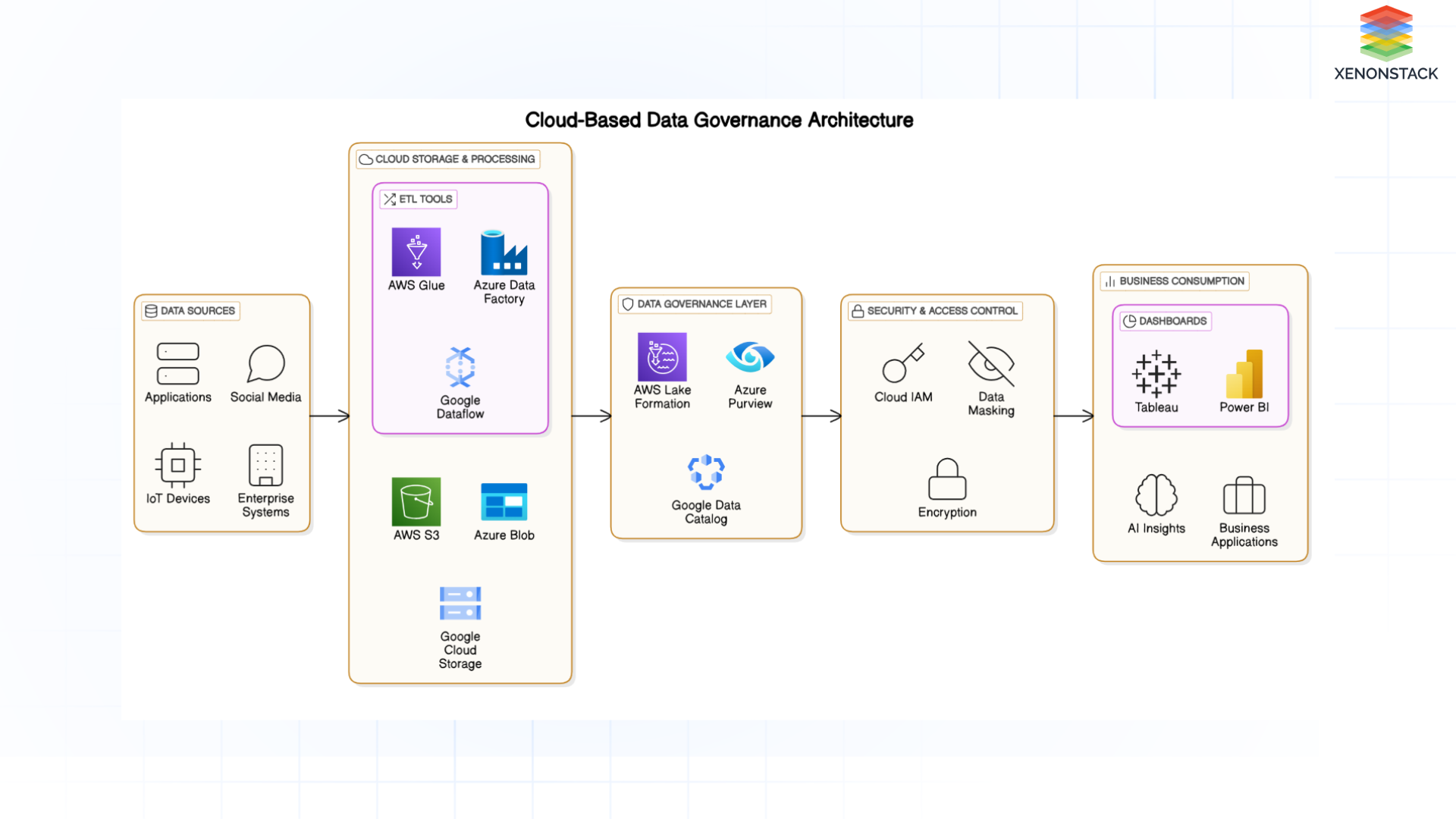The width and height of the screenshot is (1456, 819).
Task: Click the AI Insights brain icon
Action: 1156,494
